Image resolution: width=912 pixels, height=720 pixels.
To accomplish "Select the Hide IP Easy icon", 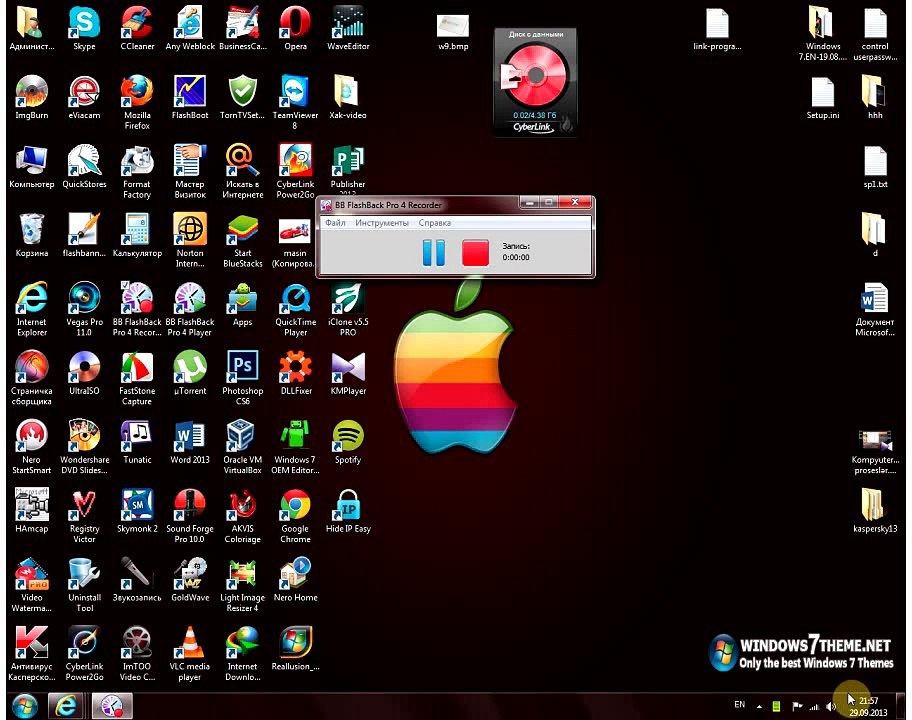I will click(348, 511).
